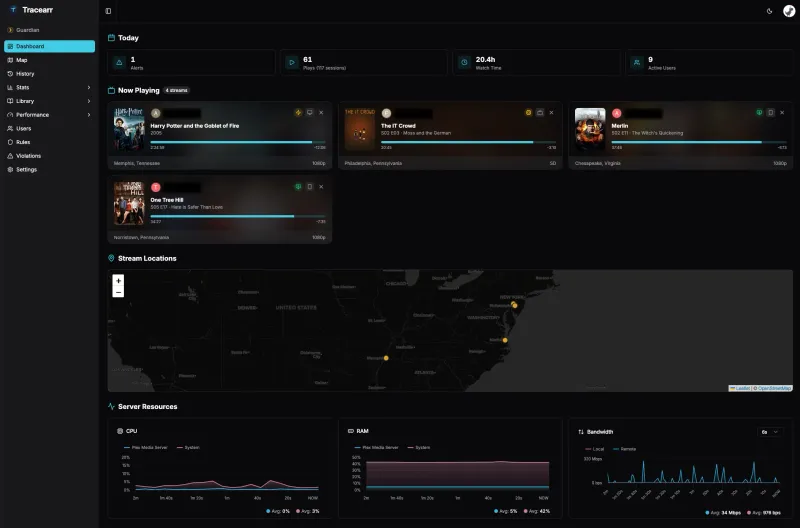
Task: Expand the Performance submenu chevron
Action: coord(89,115)
